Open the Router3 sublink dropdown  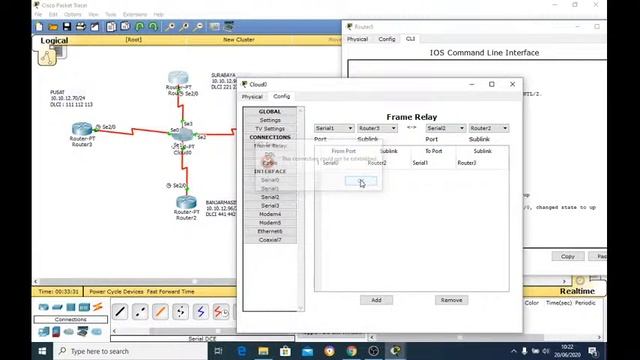(x=377, y=128)
